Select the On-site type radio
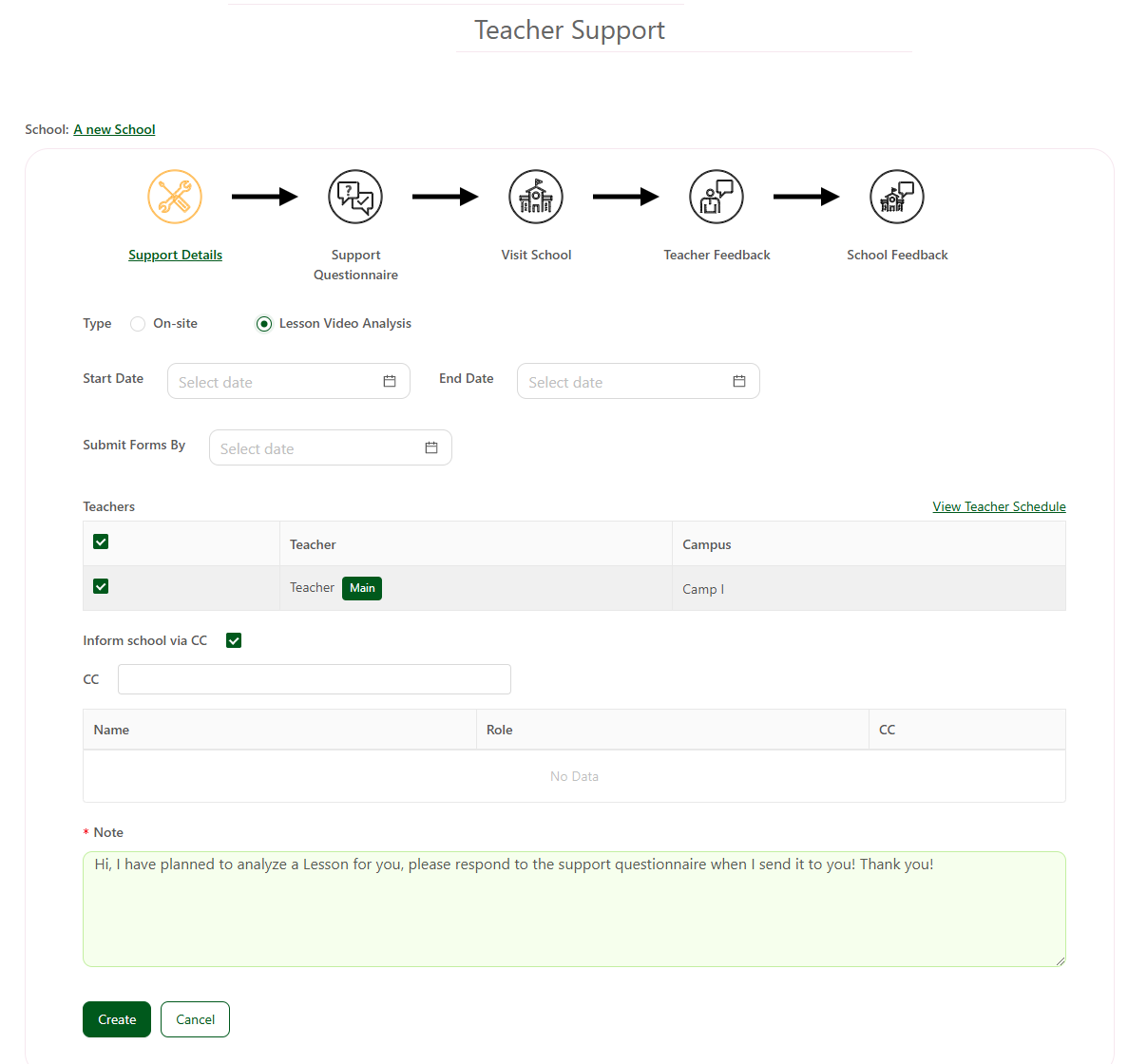The image size is (1147, 1064). tap(138, 324)
